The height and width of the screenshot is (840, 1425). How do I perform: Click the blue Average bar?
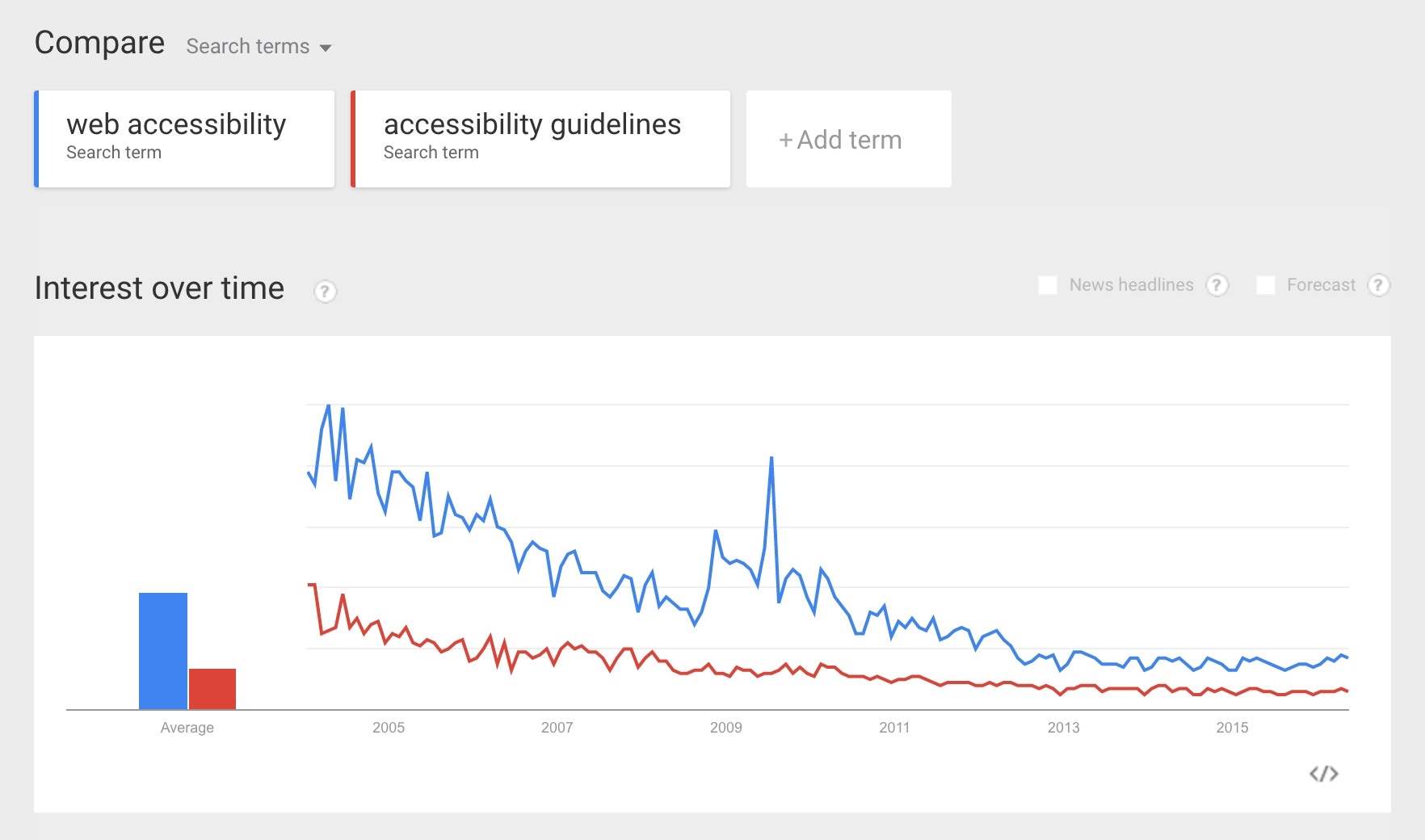(163, 650)
